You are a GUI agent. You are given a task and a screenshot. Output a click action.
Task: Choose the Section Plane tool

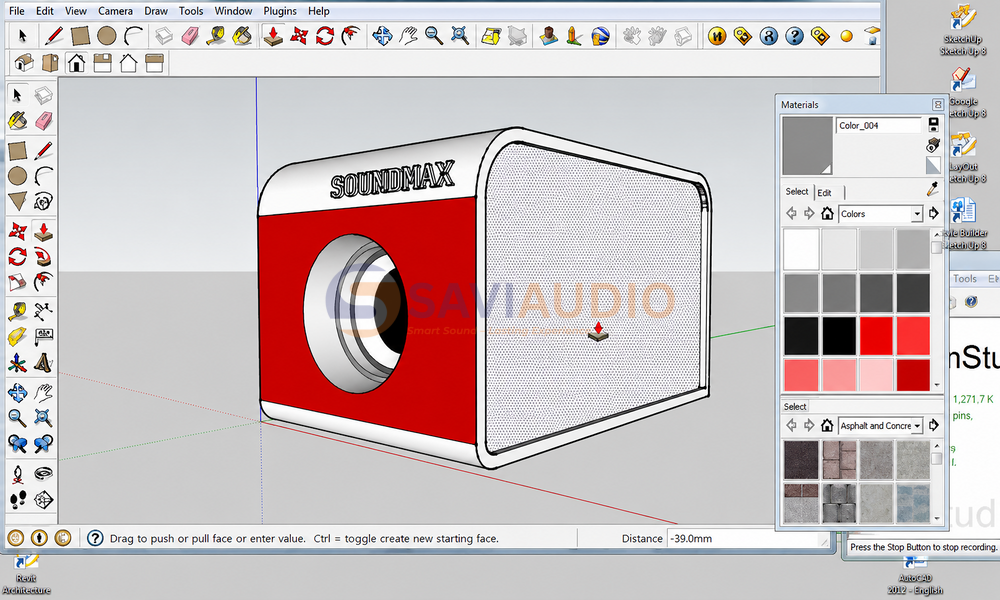tap(43, 499)
